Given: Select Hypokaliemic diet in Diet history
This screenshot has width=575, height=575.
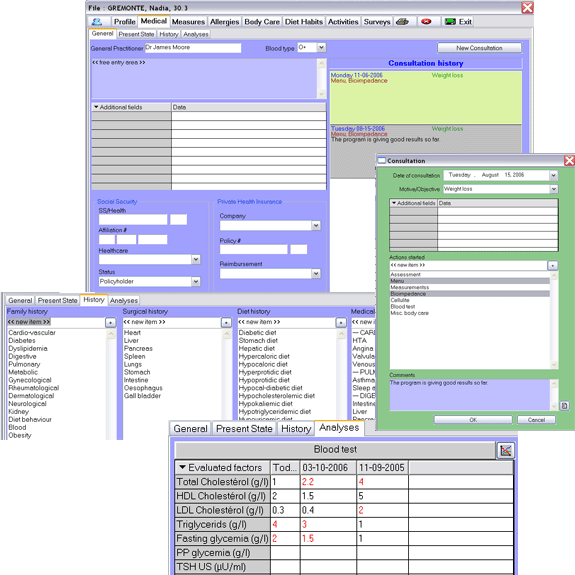Looking at the screenshot, I should (265, 404).
